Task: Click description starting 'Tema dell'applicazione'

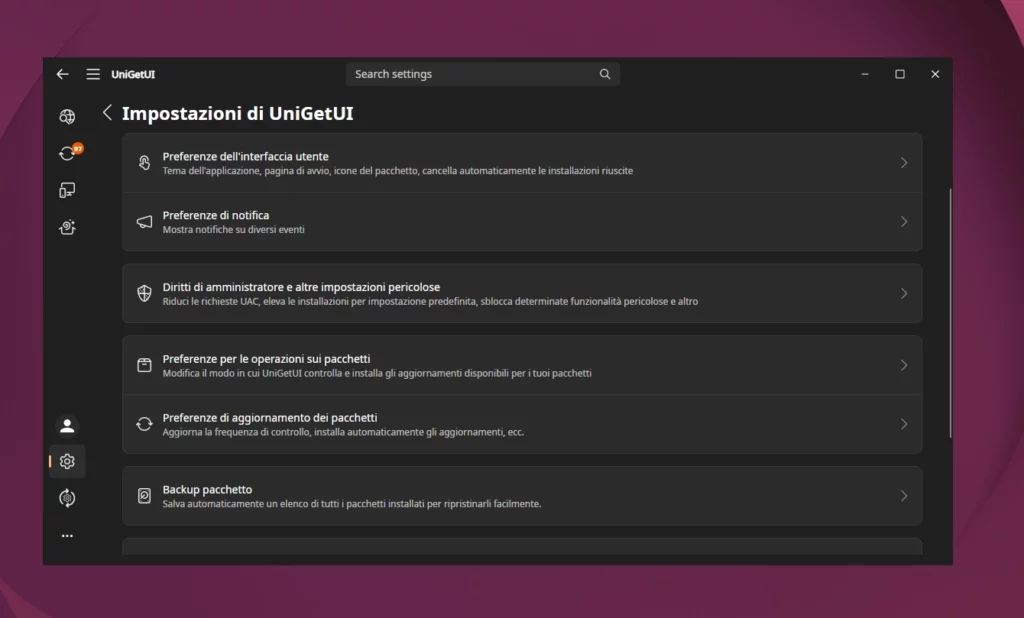Action: [398, 171]
